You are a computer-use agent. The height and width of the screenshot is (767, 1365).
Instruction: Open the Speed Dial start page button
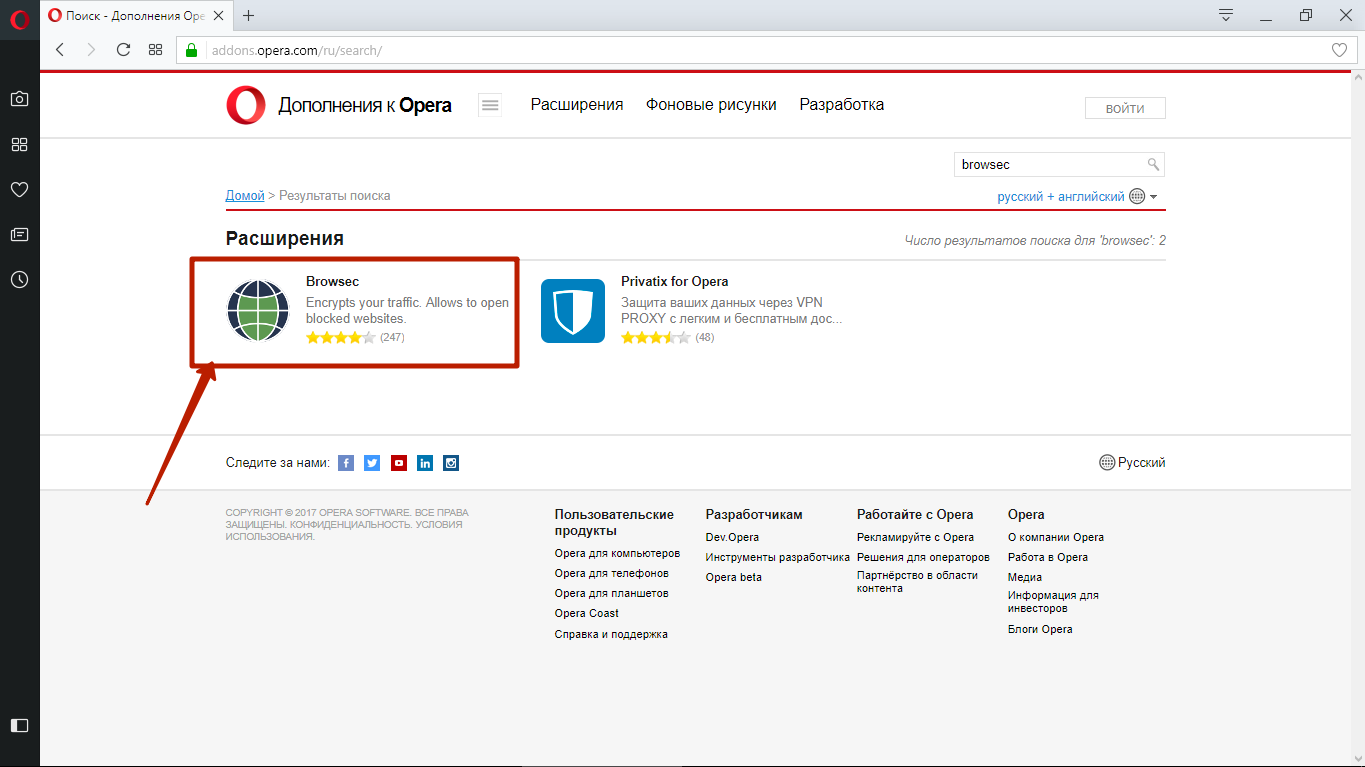point(155,49)
